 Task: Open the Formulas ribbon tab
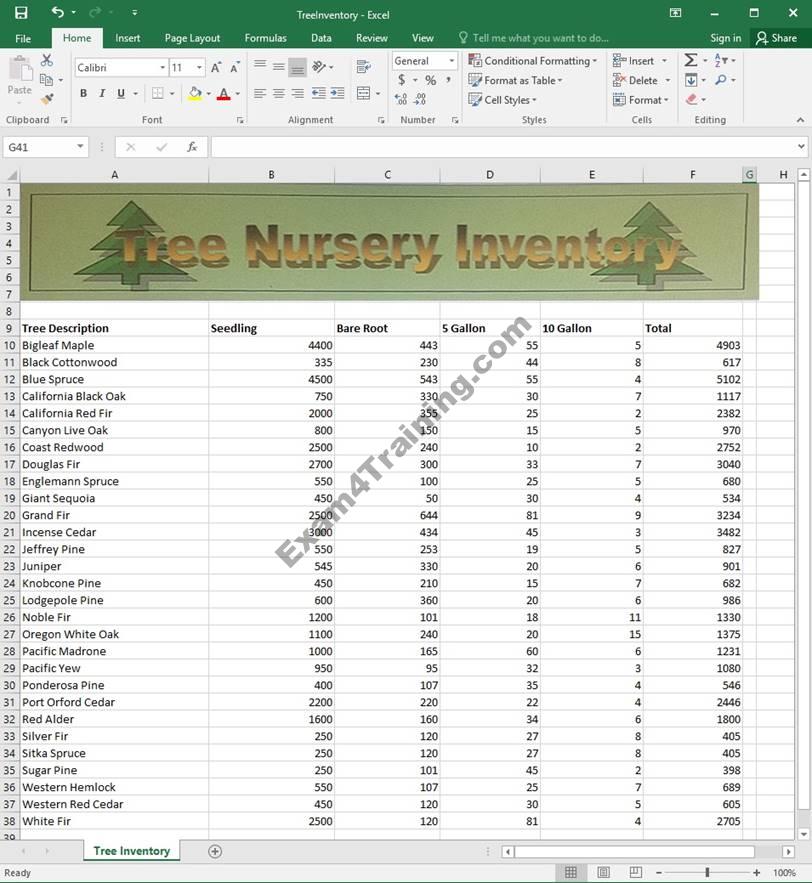265,38
